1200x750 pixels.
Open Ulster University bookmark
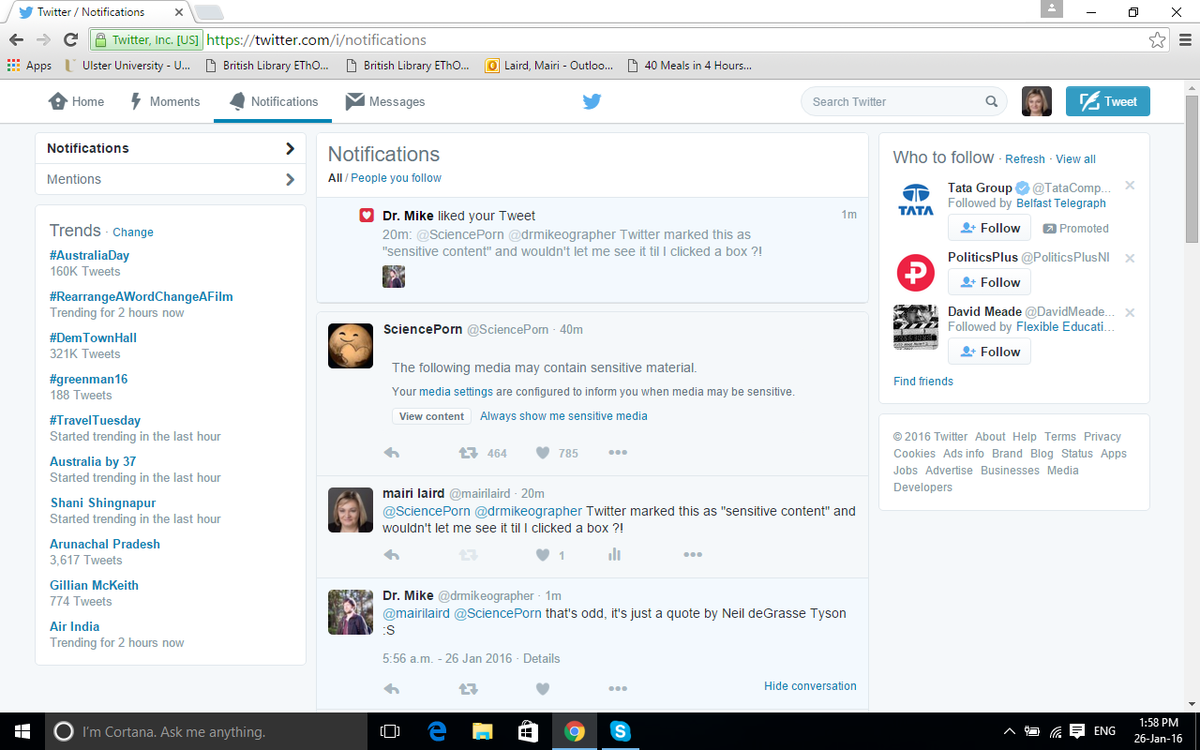coord(127,66)
